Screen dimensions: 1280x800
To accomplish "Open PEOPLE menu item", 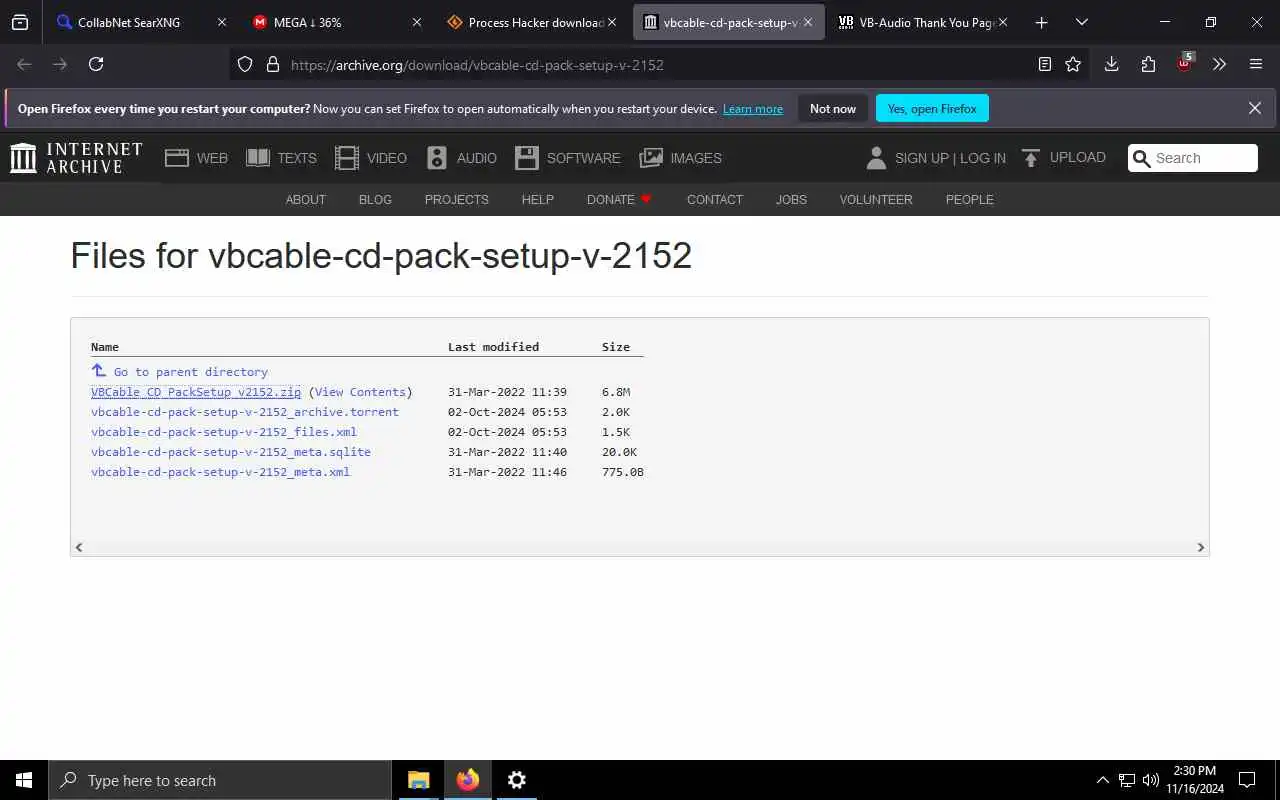I will click(969, 200).
